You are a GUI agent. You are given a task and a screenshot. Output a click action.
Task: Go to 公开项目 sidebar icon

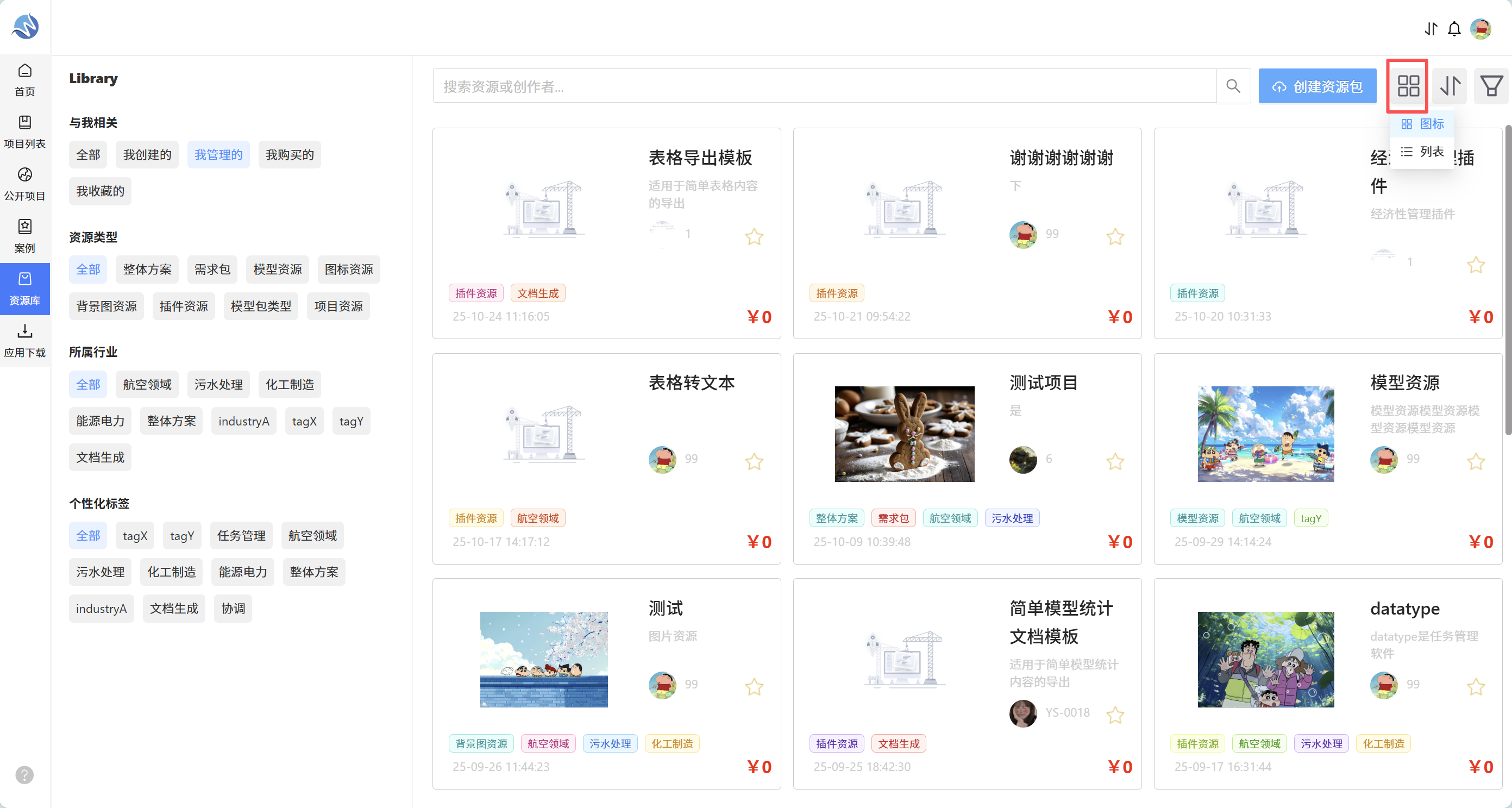pos(24,184)
